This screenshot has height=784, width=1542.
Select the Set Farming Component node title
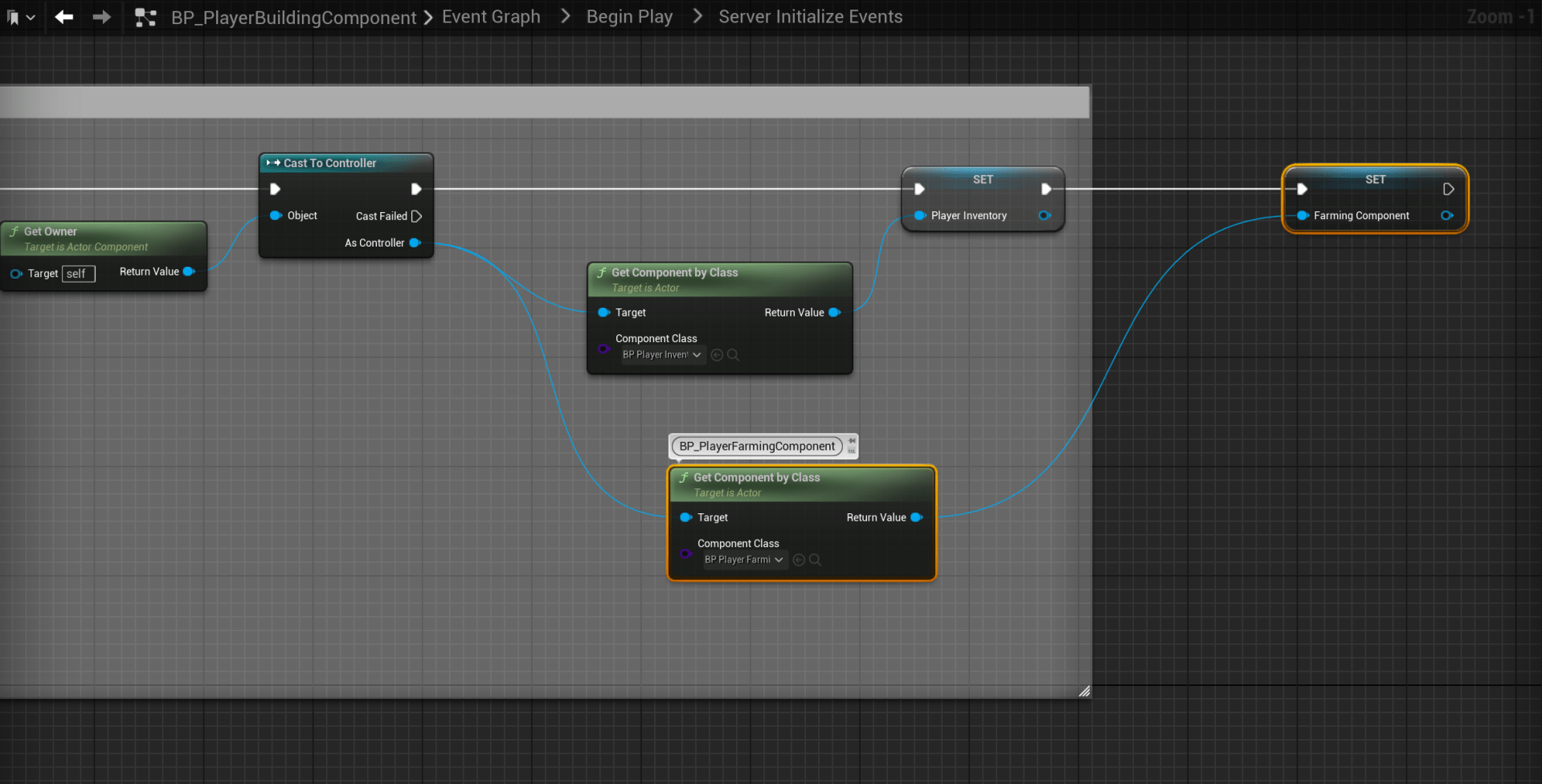pos(1375,180)
